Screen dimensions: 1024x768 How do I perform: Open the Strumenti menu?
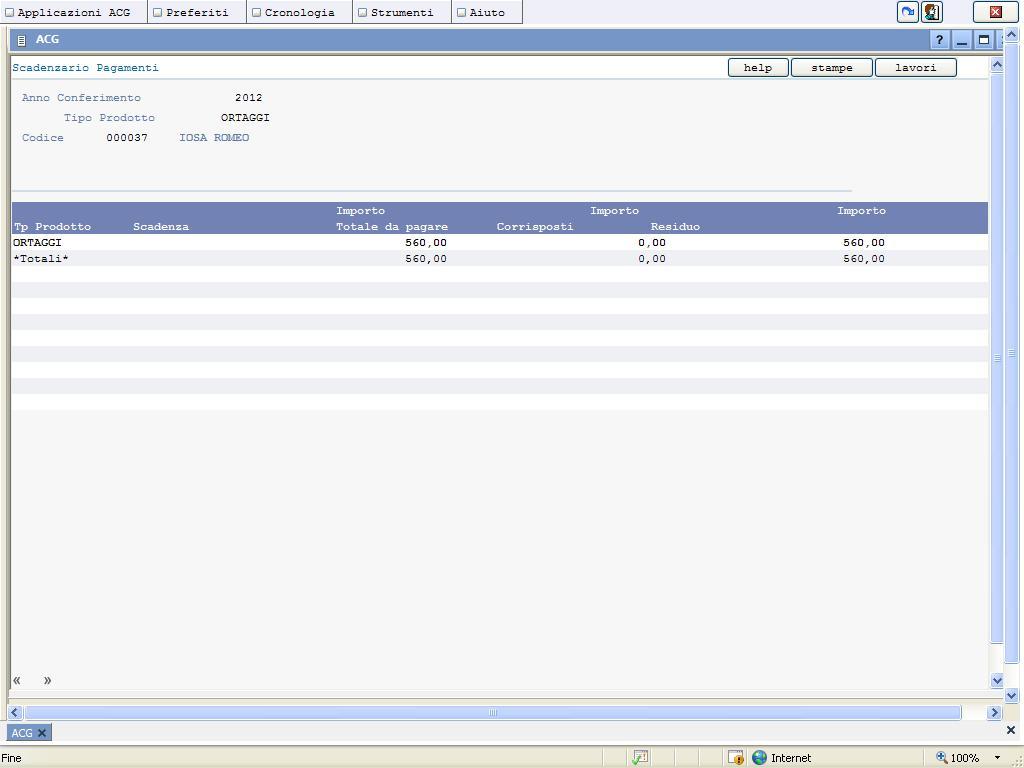click(402, 12)
